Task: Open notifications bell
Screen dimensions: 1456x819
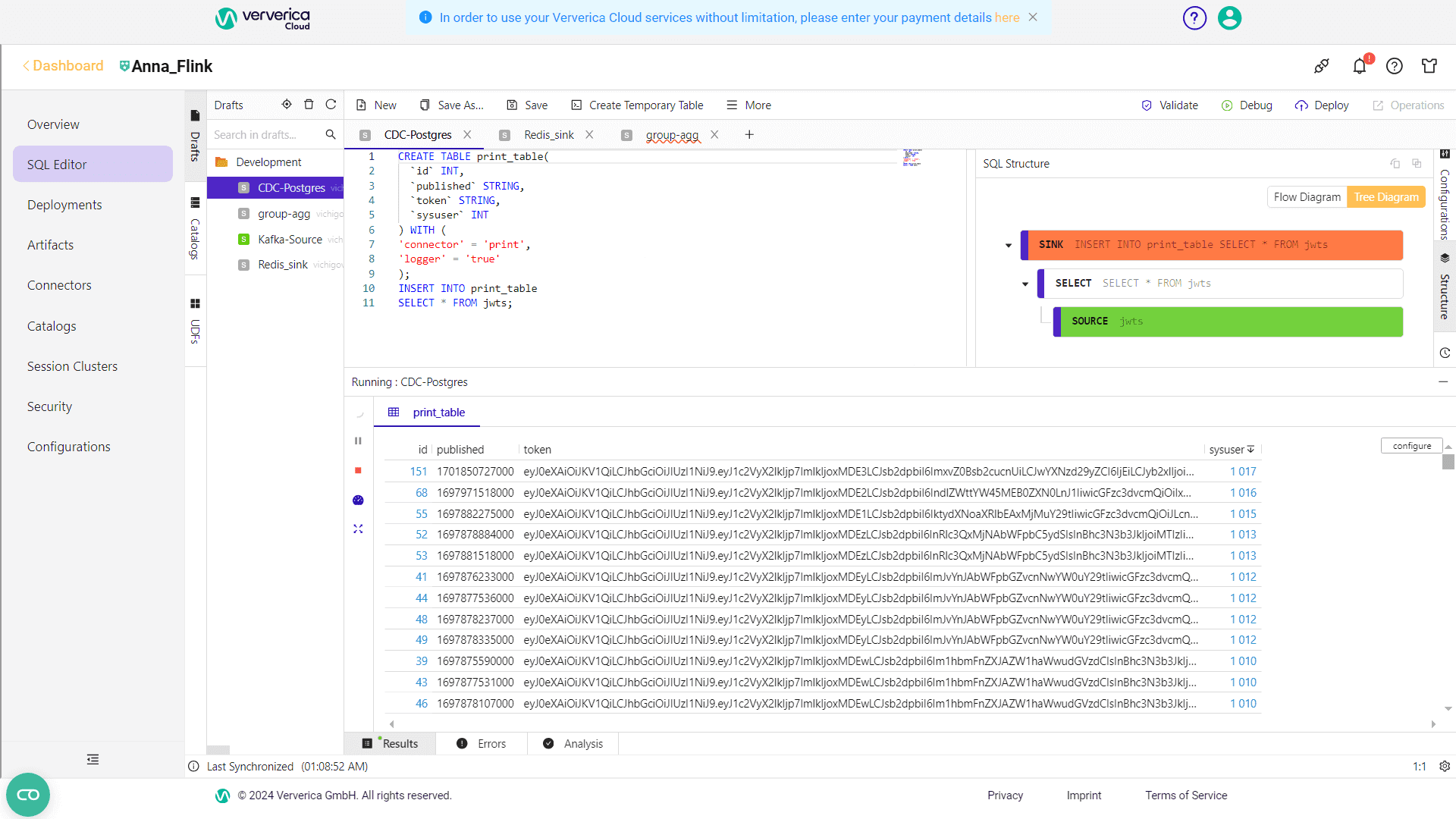Action: [1359, 66]
